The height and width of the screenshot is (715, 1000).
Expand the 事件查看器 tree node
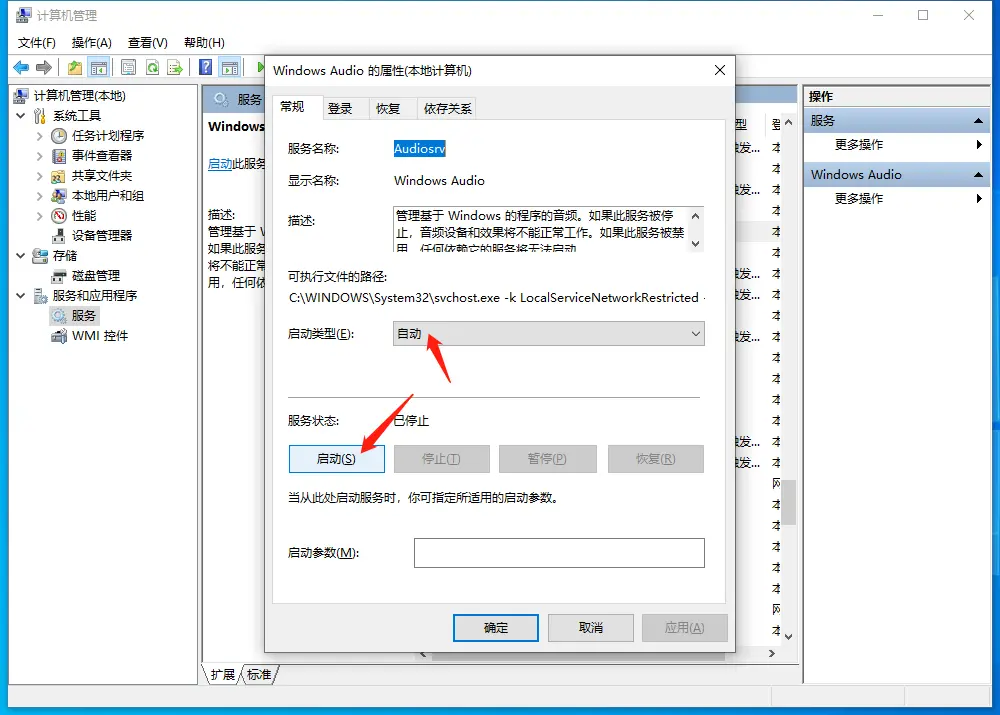coord(40,156)
